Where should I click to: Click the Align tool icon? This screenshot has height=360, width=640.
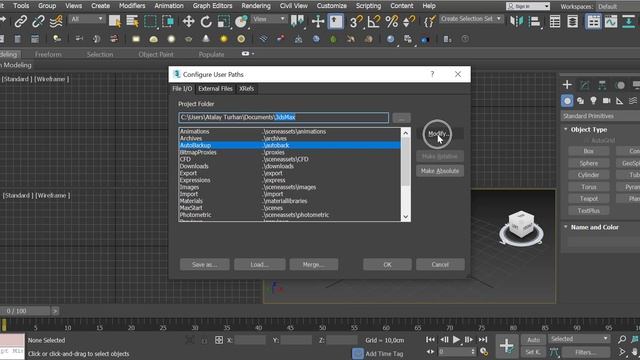534,21
